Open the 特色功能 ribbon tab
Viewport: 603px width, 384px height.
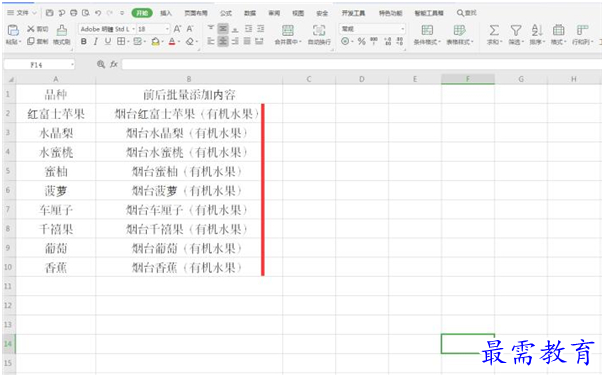coord(390,13)
